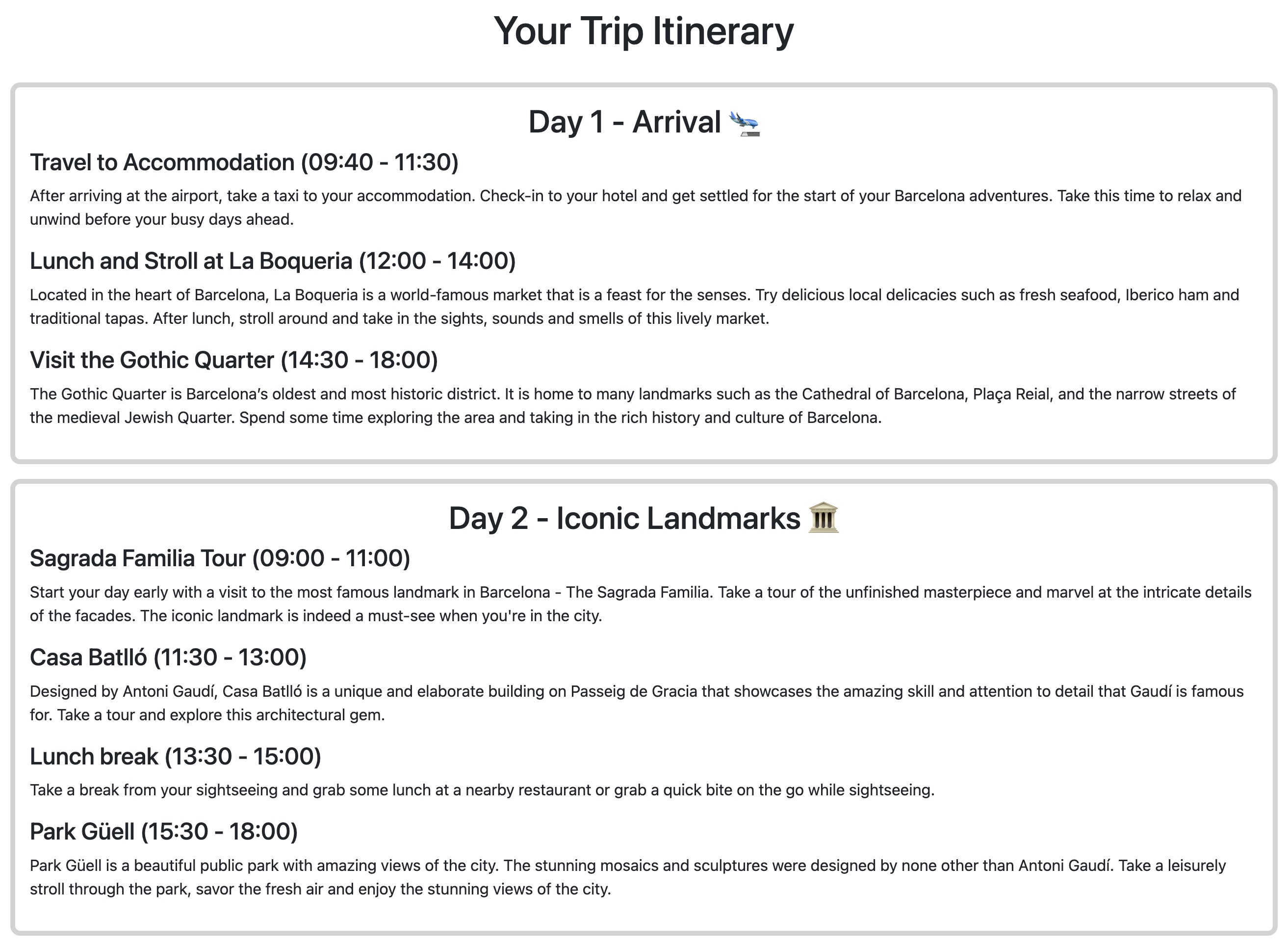The image size is (1288, 946).
Task: Click the classical building landmark emoji
Action: [823, 518]
